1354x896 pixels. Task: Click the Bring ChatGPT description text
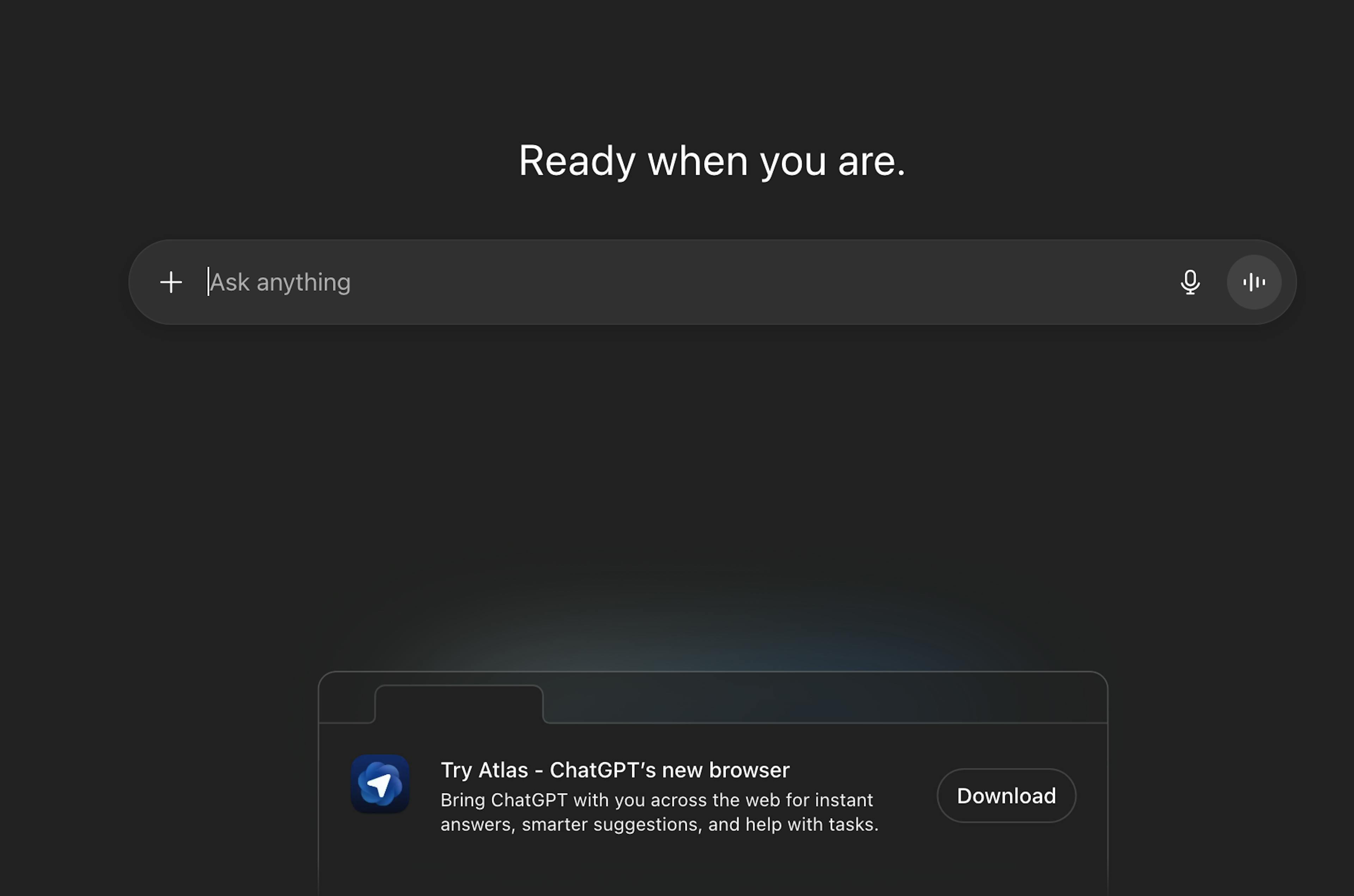point(659,812)
